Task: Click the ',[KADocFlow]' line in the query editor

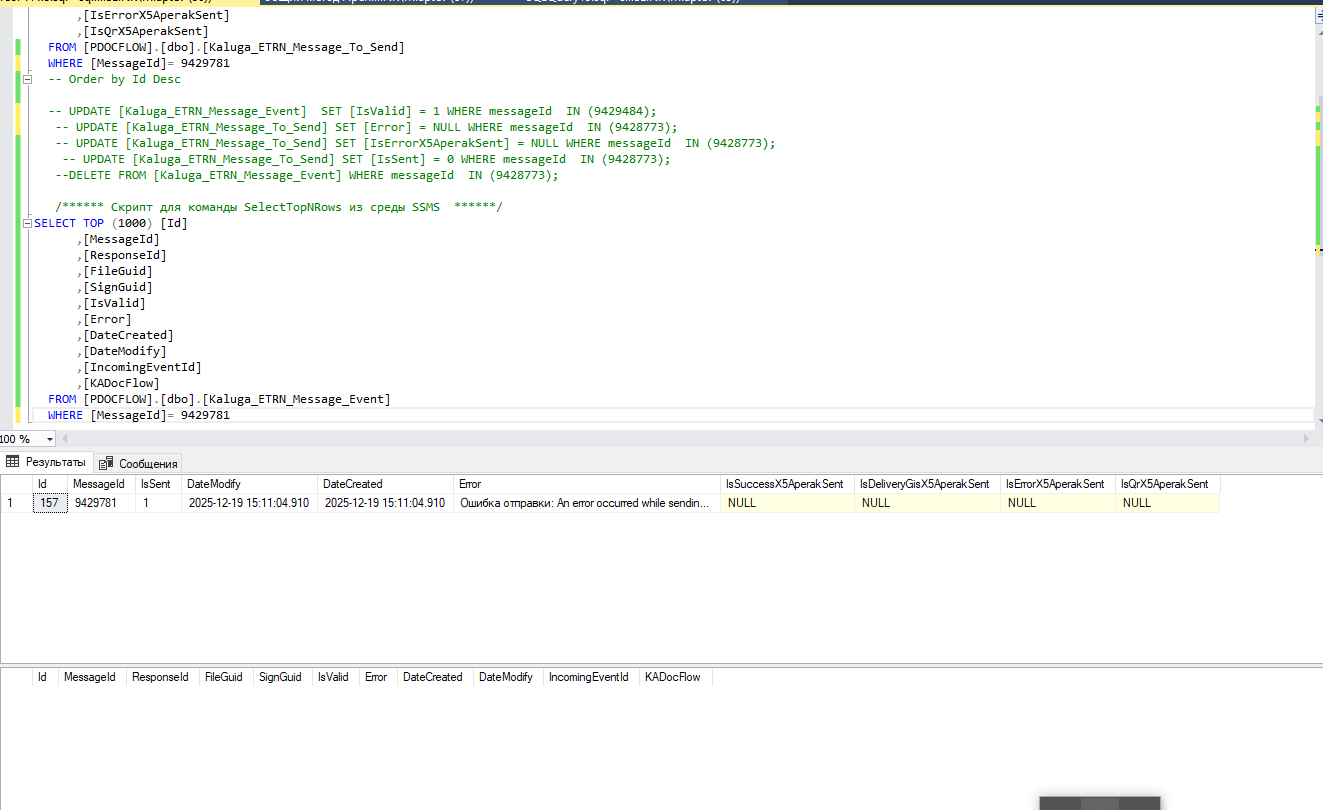Action: [118, 383]
